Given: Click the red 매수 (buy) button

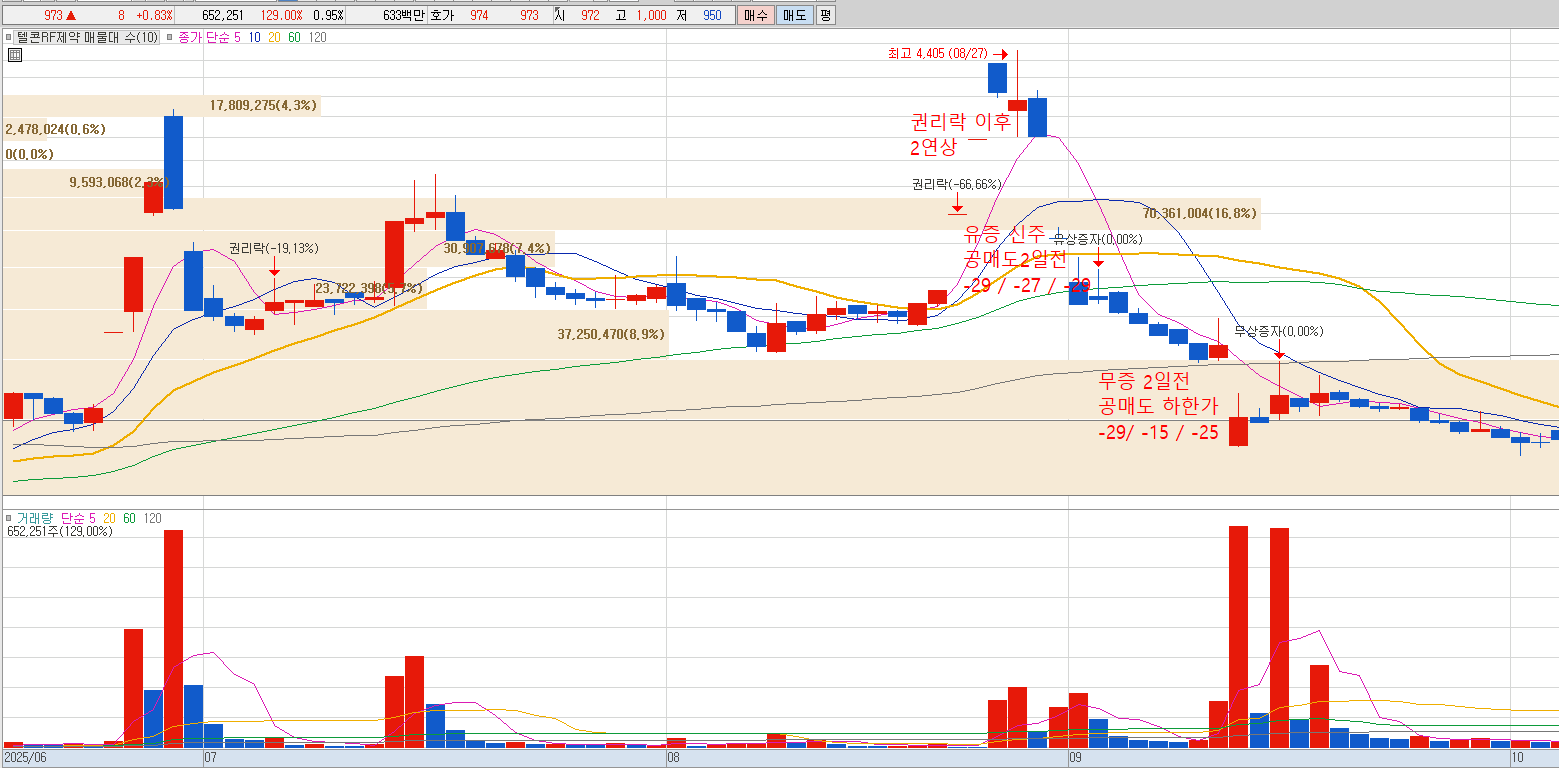Looking at the screenshot, I should click(755, 15).
